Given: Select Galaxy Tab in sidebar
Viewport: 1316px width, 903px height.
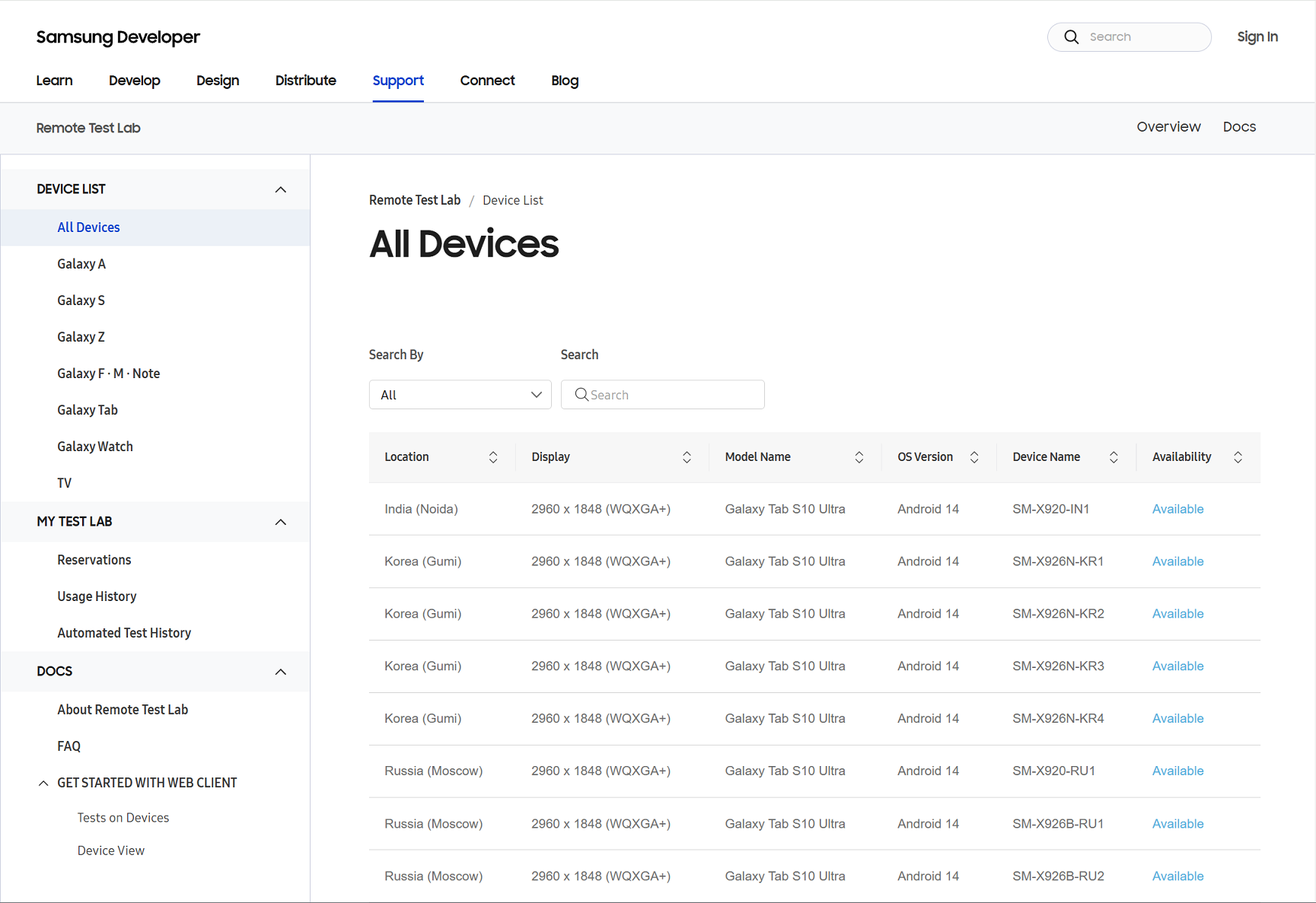Looking at the screenshot, I should [88, 410].
